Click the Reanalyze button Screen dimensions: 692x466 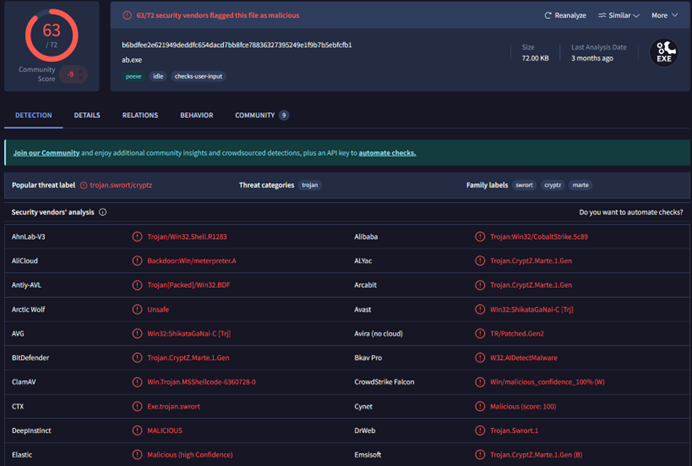(x=565, y=15)
